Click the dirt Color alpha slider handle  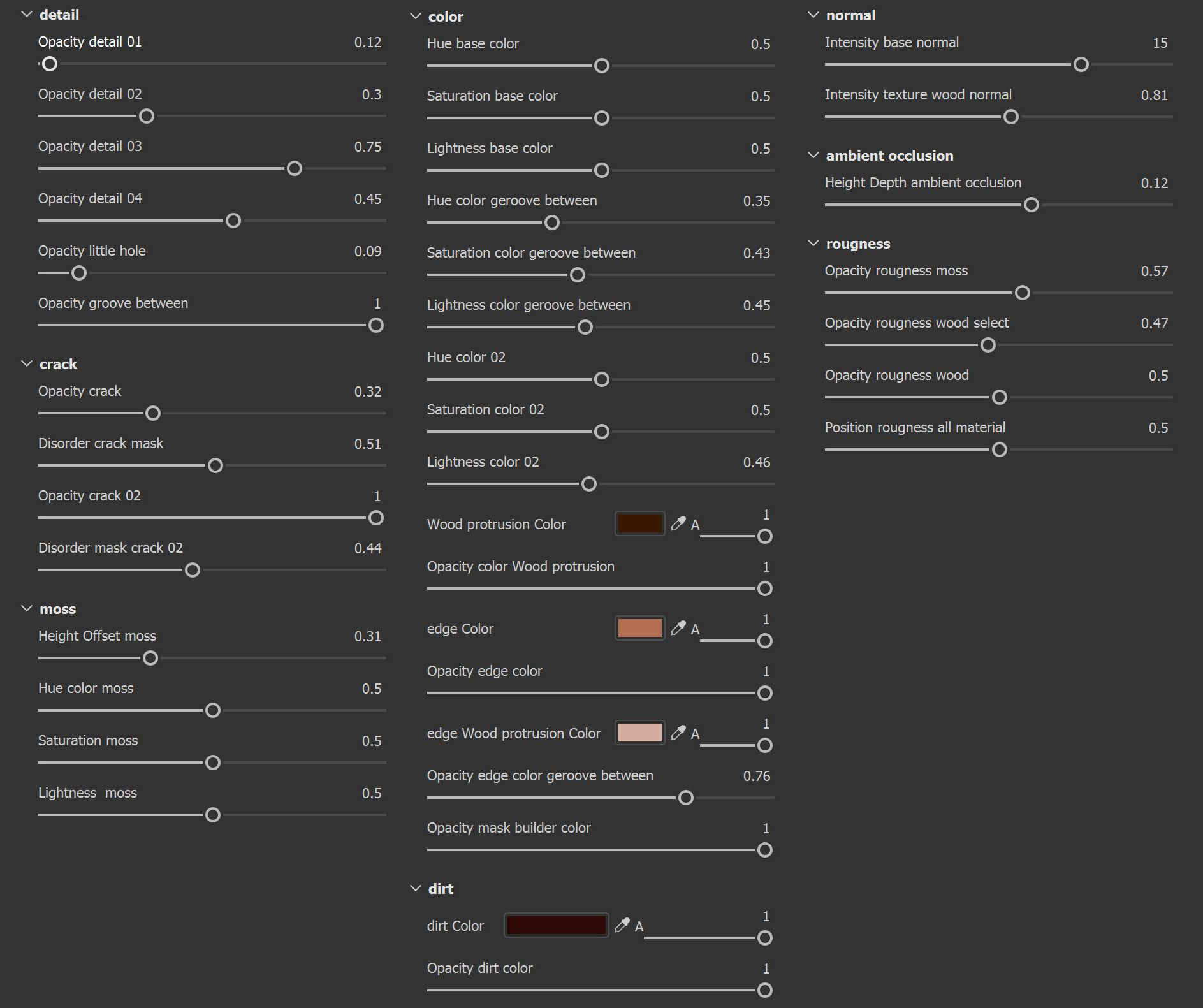point(765,938)
